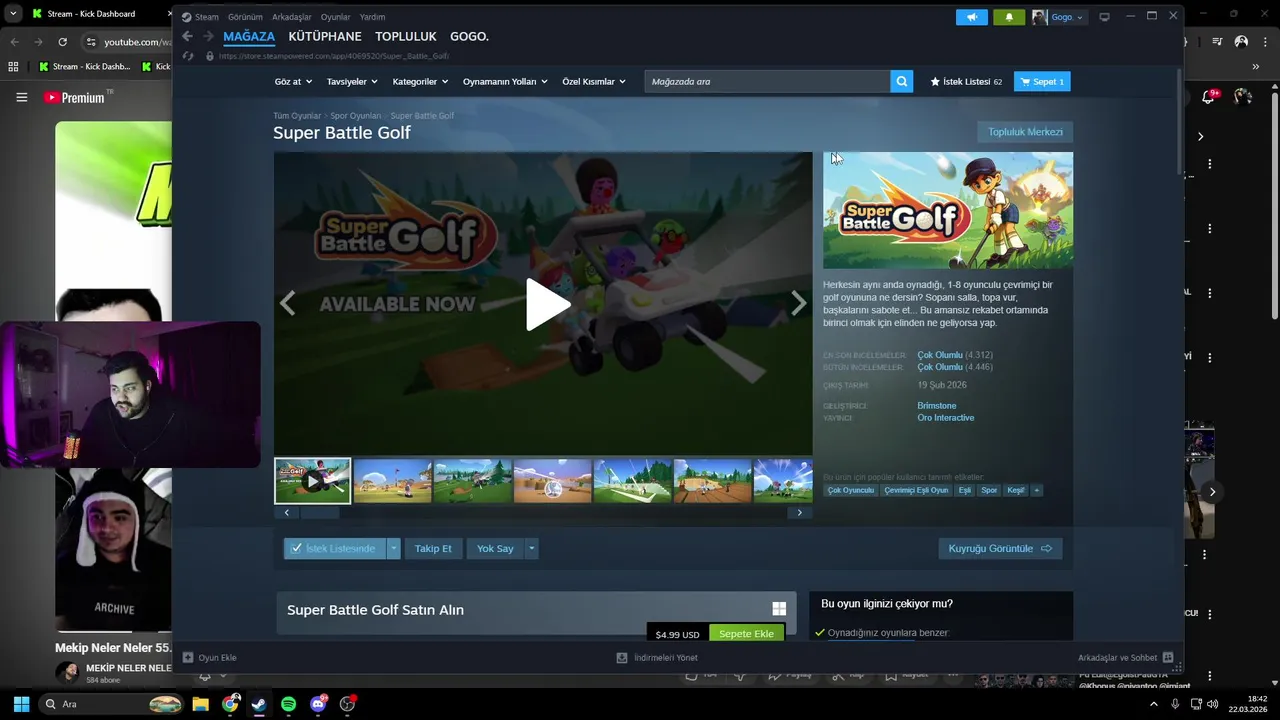Open the Kategoriler dropdown
Image resolution: width=1280 pixels, height=720 pixels.
pos(420,81)
